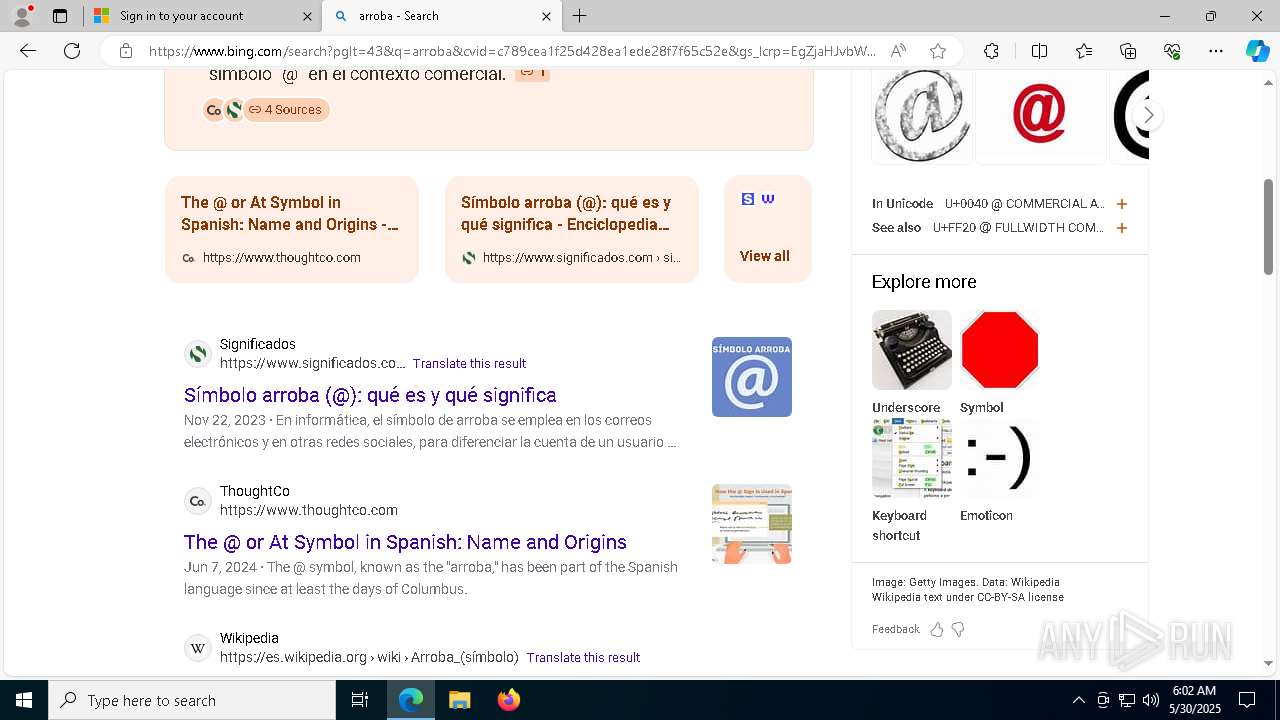Viewport: 1280px width, 720px height.
Task: Open ThoughtCo source card about At Symbol
Action: (x=292, y=229)
